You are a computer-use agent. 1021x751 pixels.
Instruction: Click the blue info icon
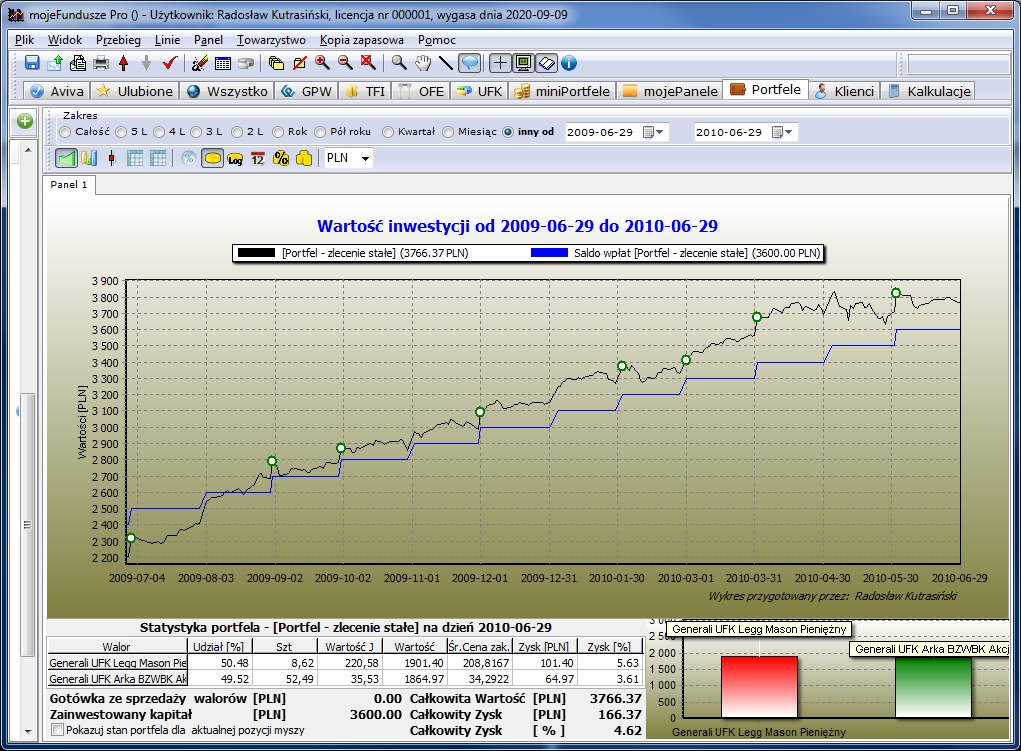(569, 63)
